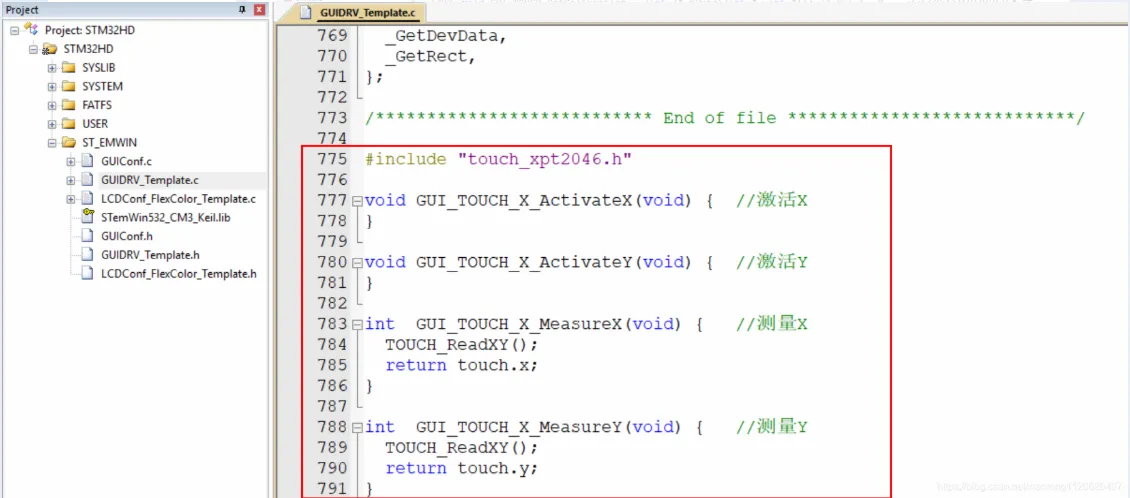
Task: Select the SYSLIB group label
Action: [x=99, y=68]
